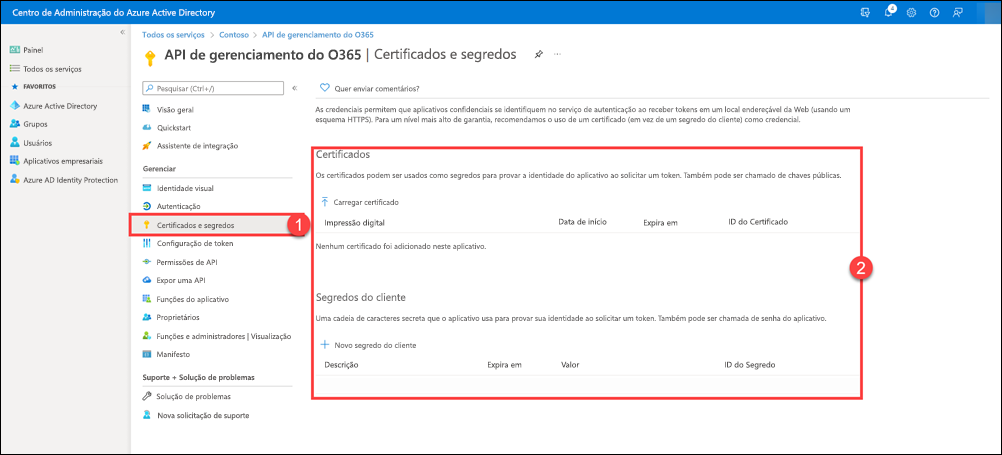The height and width of the screenshot is (455, 1002).
Task: Pin the blade with the pin icon
Action: pos(538,55)
